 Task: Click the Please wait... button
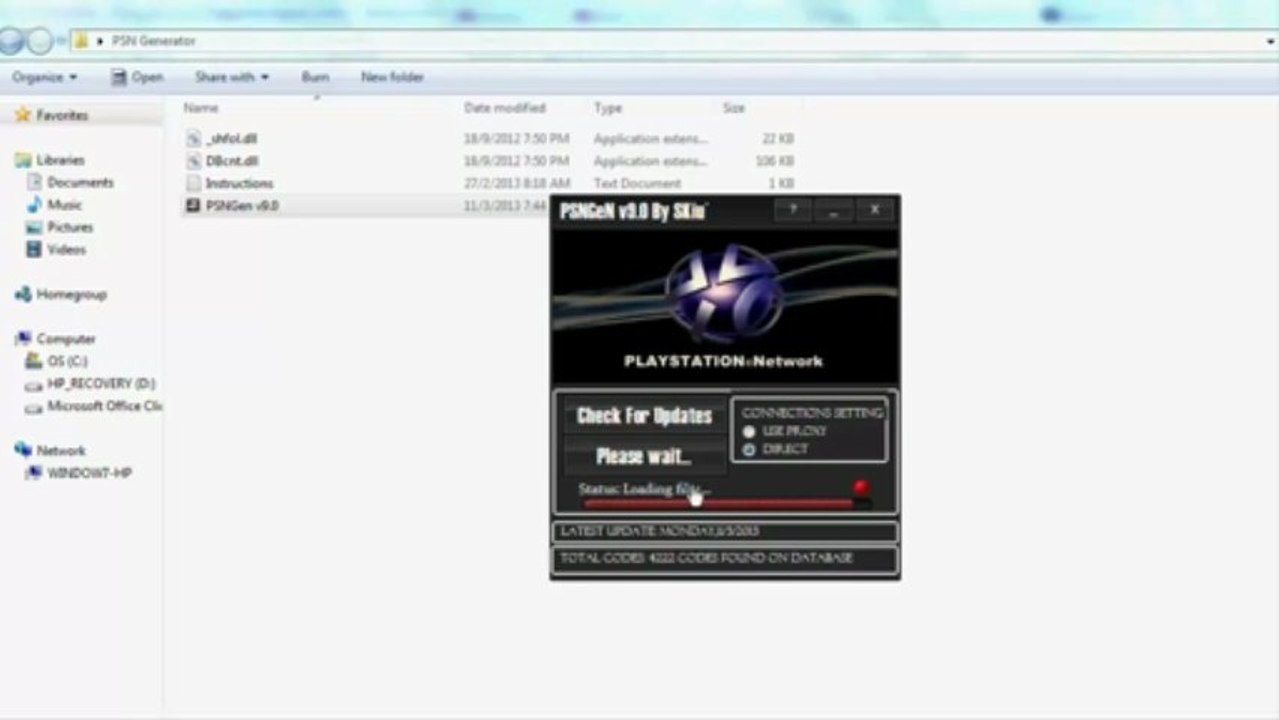tap(645, 456)
